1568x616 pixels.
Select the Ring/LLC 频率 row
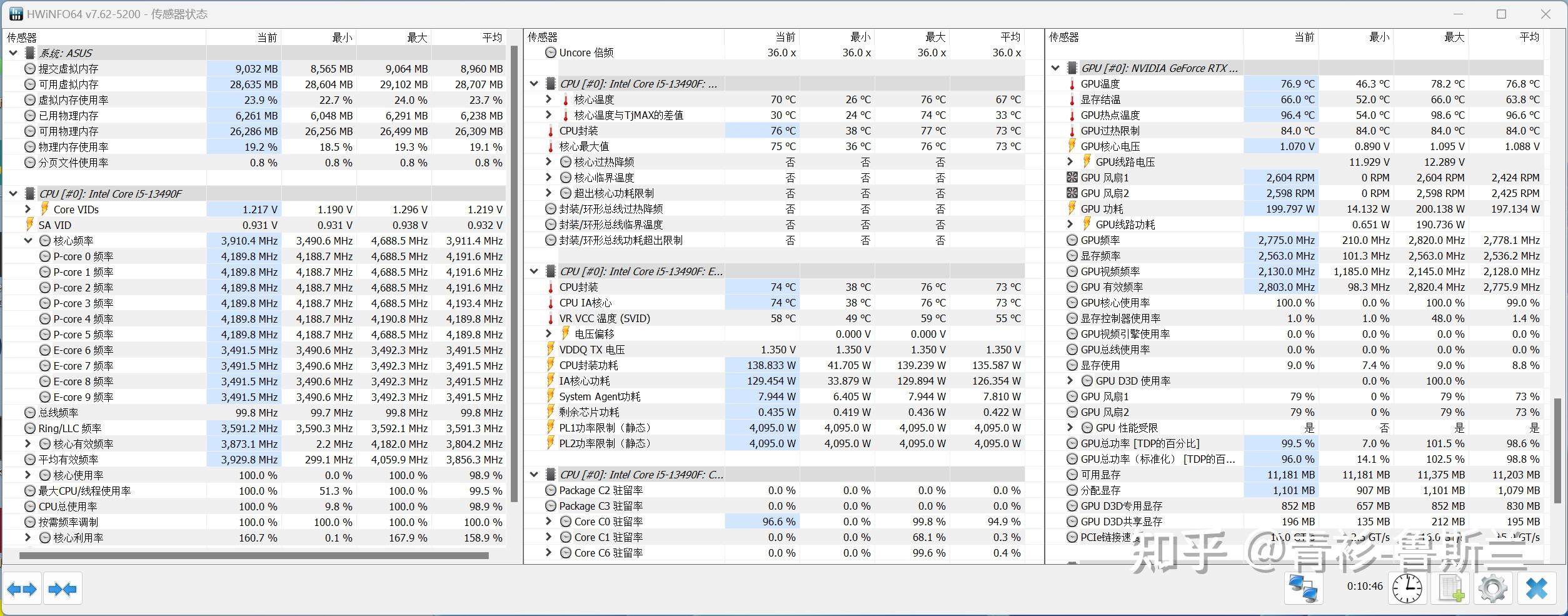(254, 428)
